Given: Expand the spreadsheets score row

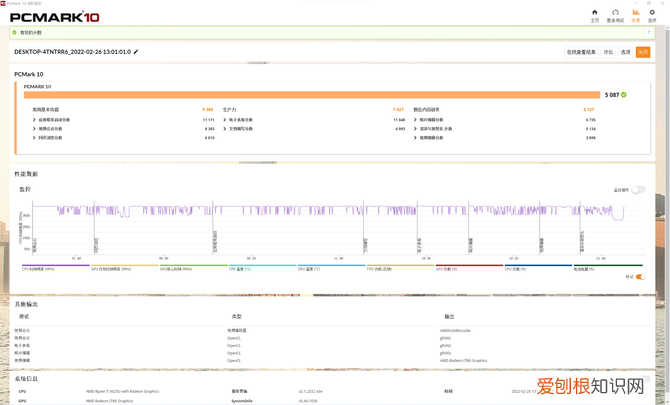Looking at the screenshot, I should (x=224, y=119).
